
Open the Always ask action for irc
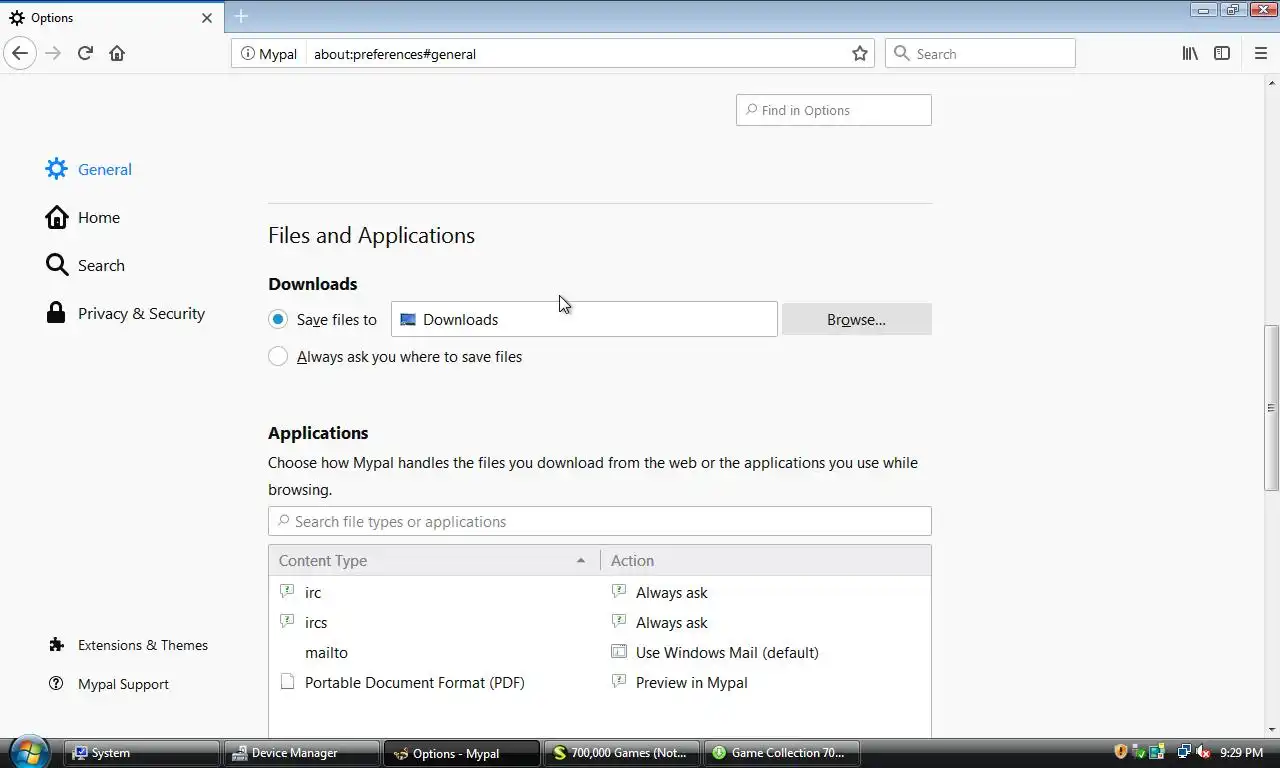click(671, 592)
